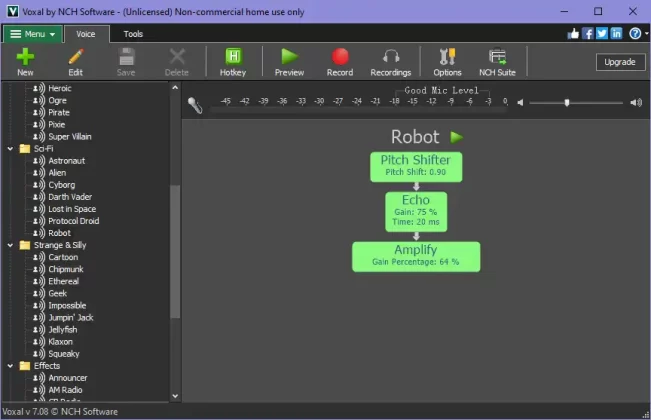Screen dimensions: 651x420
Task: Select the Robot voice in list
Action: pyautogui.click(x=59, y=233)
